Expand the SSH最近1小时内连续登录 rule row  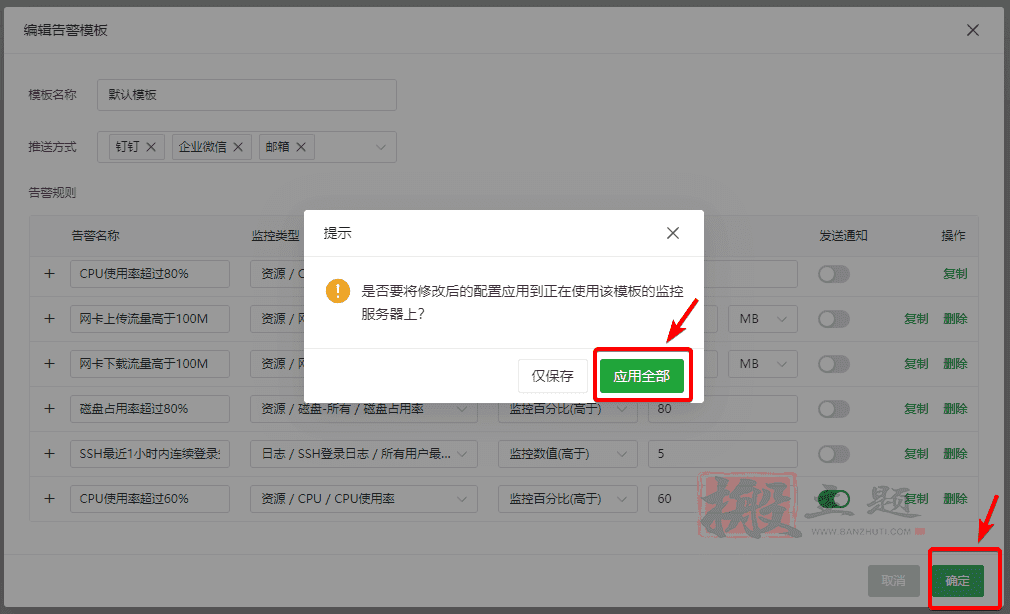(x=50, y=454)
